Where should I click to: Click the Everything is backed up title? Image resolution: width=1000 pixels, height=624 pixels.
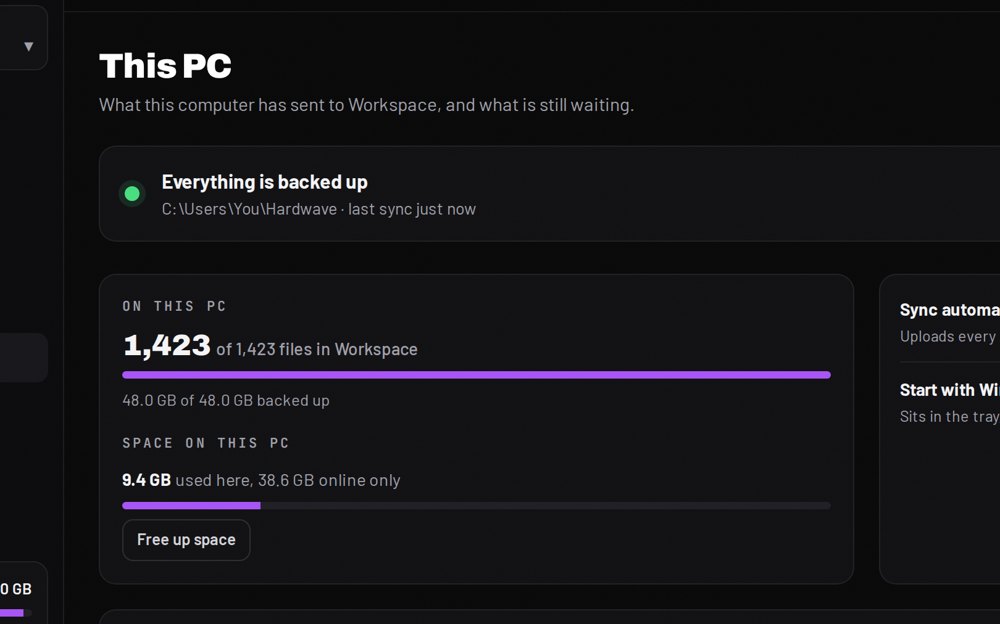click(x=265, y=182)
